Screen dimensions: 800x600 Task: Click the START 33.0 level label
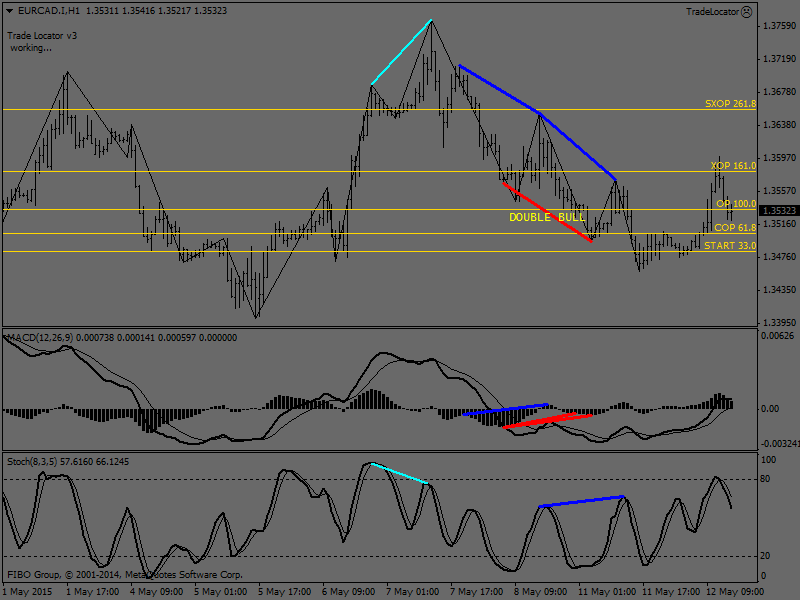click(730, 246)
